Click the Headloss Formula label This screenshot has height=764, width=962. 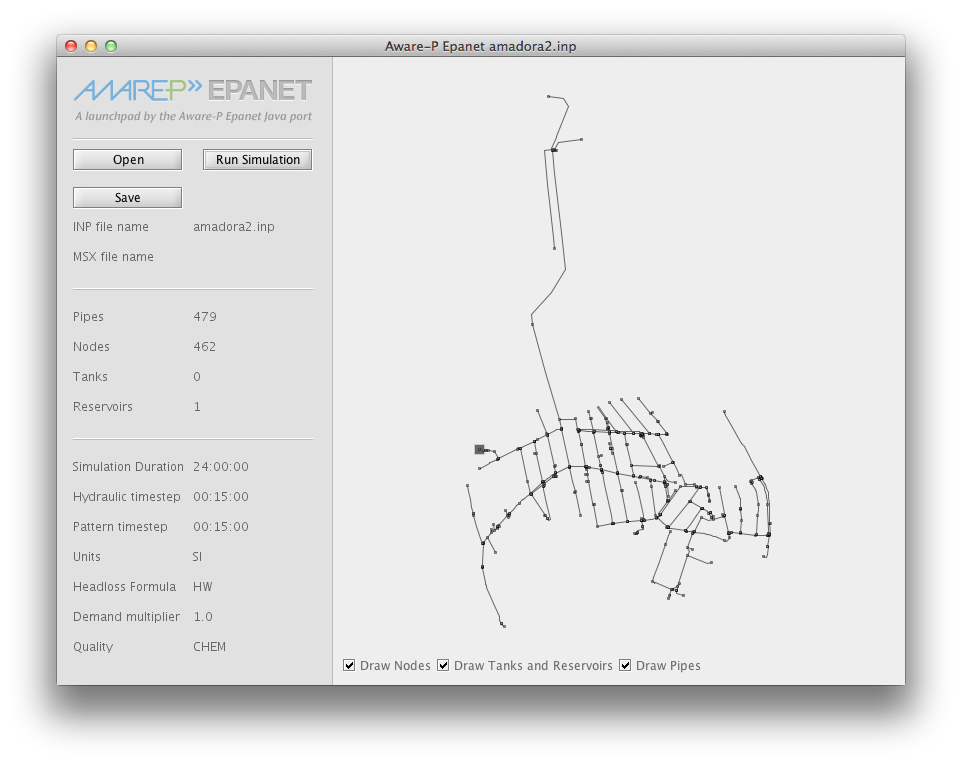(125, 587)
